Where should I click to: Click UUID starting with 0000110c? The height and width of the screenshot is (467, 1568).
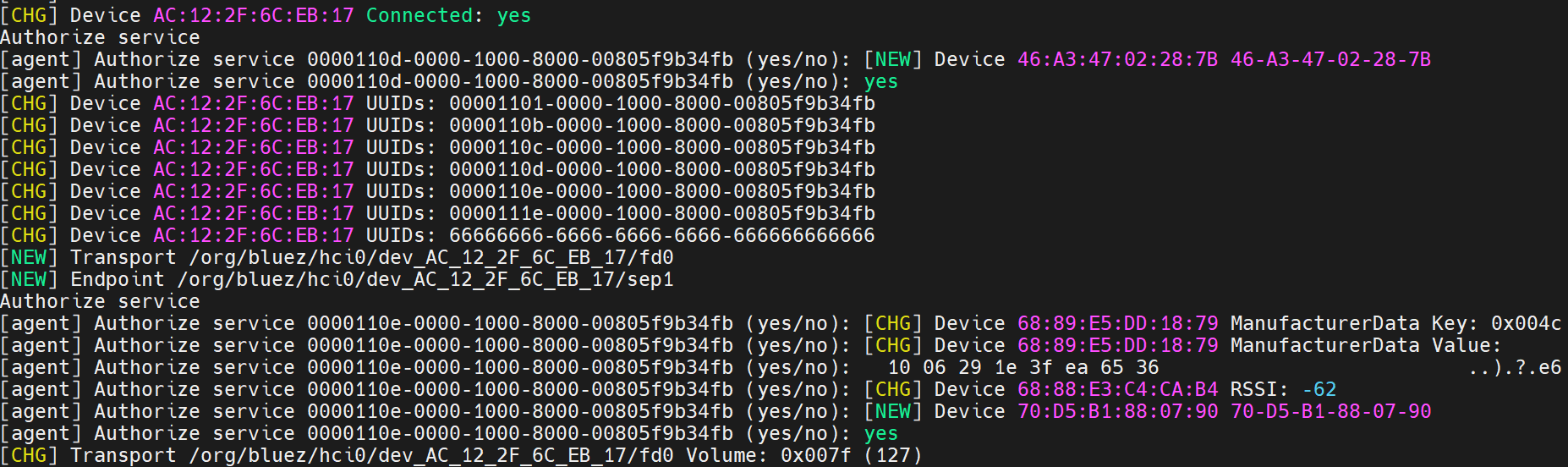point(661,147)
